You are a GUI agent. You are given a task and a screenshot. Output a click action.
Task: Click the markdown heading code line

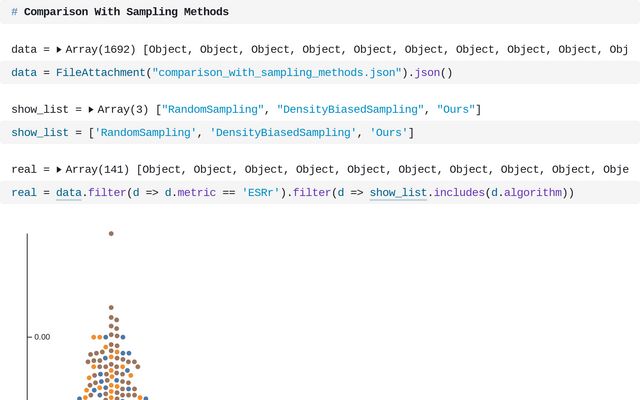pos(125,12)
